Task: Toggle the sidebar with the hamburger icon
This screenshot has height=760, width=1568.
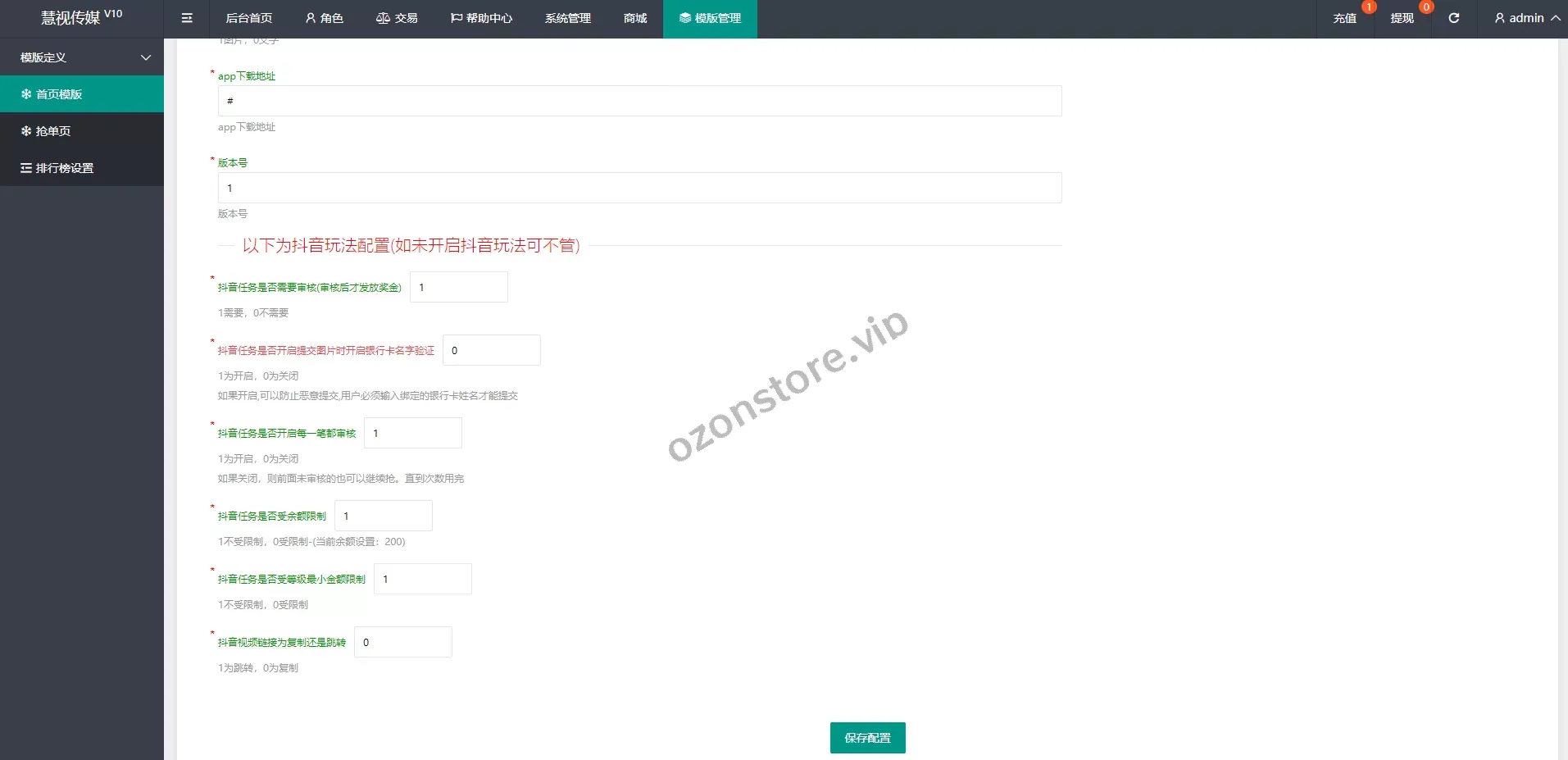Action: (x=187, y=18)
